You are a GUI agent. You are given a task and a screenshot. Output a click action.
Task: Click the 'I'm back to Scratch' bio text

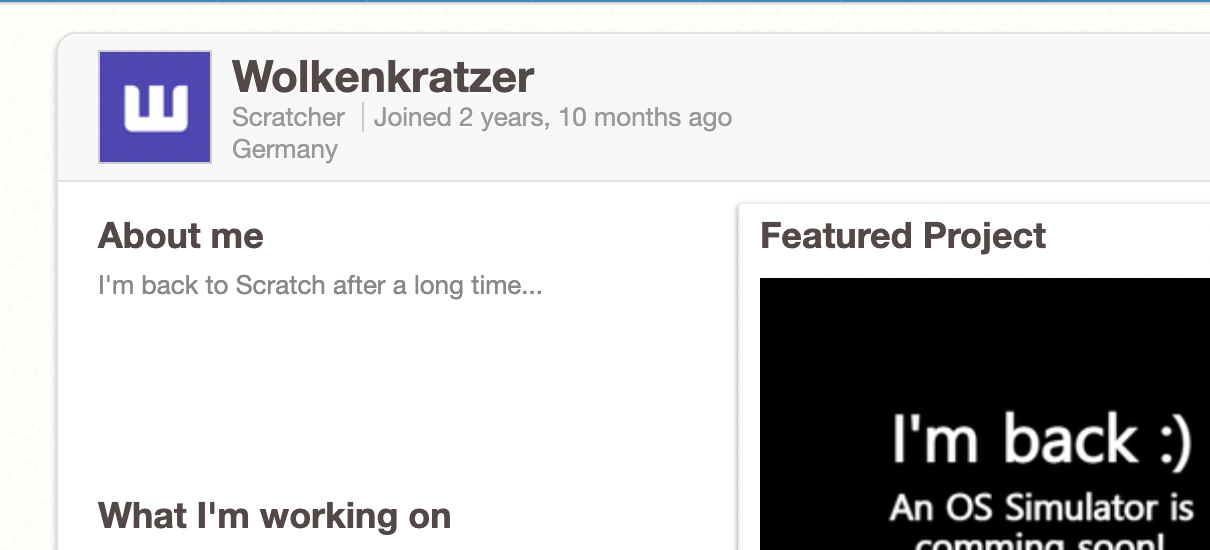coord(320,285)
